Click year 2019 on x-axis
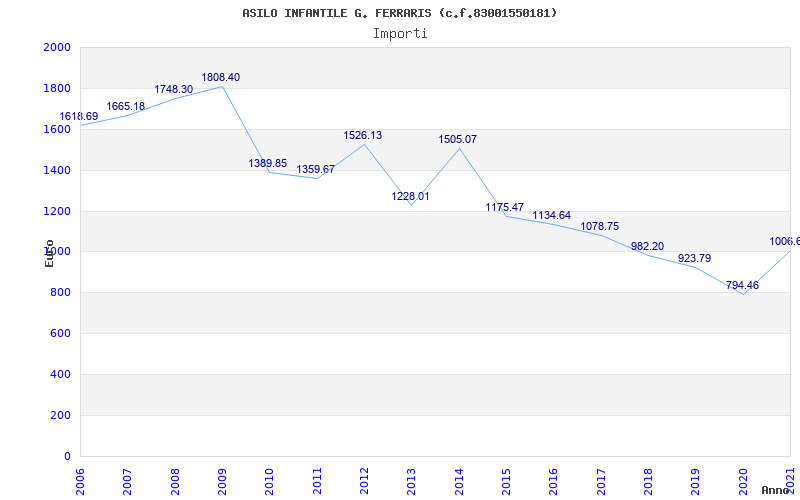800x500 pixels. (x=696, y=481)
